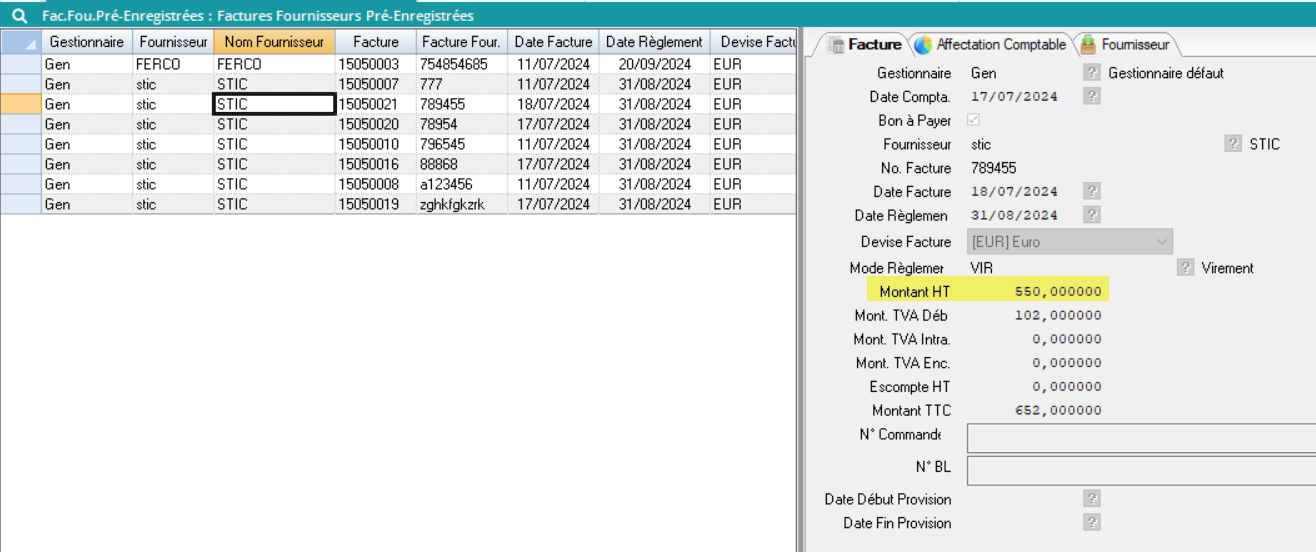The width and height of the screenshot is (1316, 552).
Task: Toggle the Bon à Payer checkbox
Action: point(973,121)
